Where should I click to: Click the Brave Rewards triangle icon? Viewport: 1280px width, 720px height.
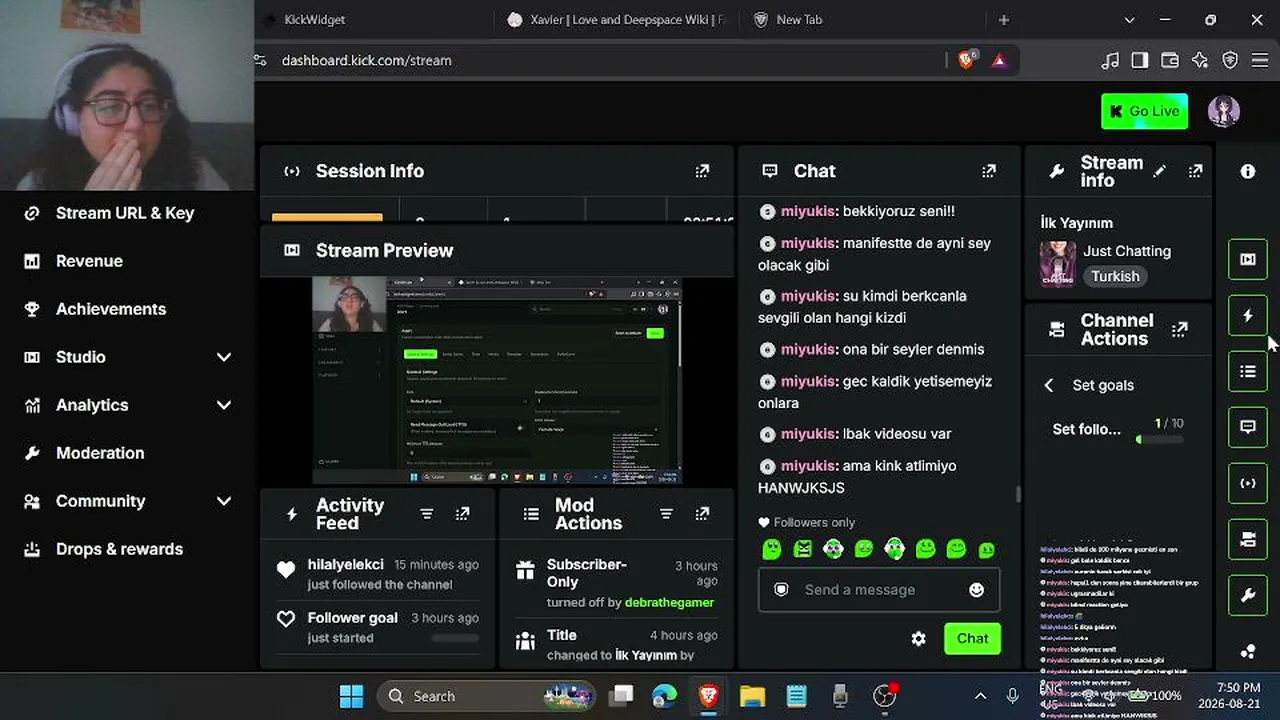pos(998,60)
